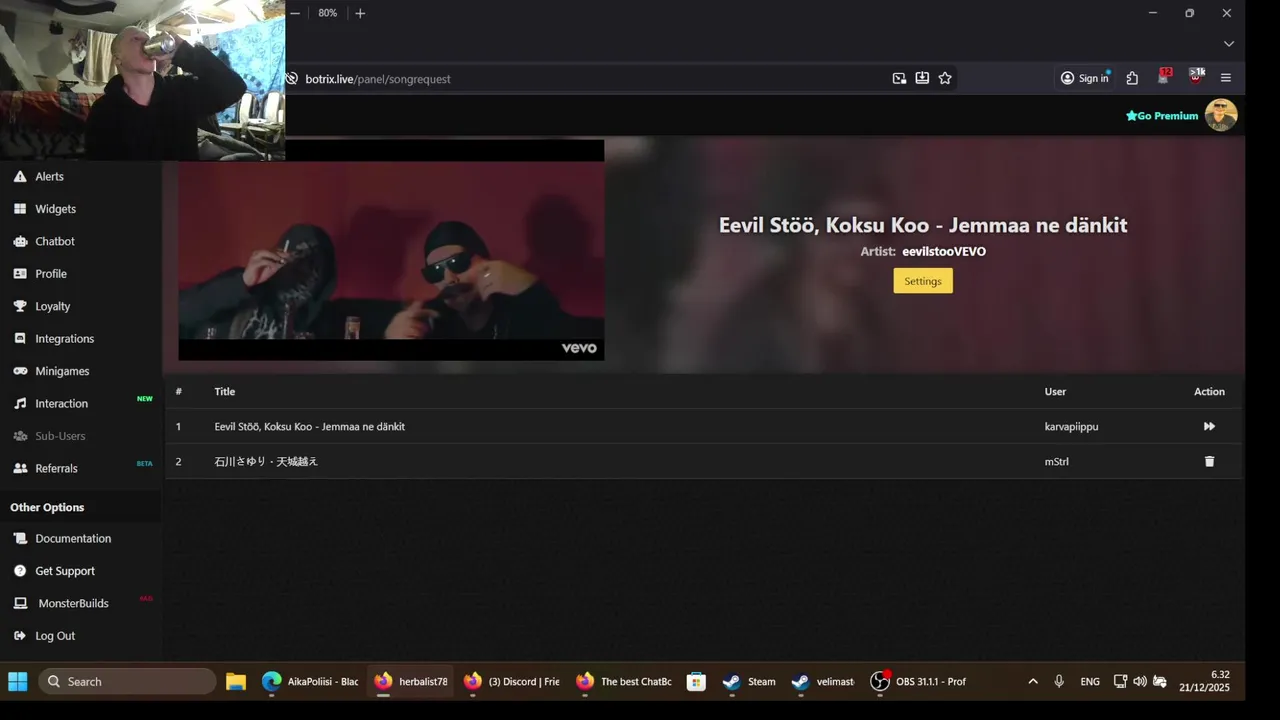Open the Windows Start menu
The width and height of the screenshot is (1280, 720).
tap(18, 681)
